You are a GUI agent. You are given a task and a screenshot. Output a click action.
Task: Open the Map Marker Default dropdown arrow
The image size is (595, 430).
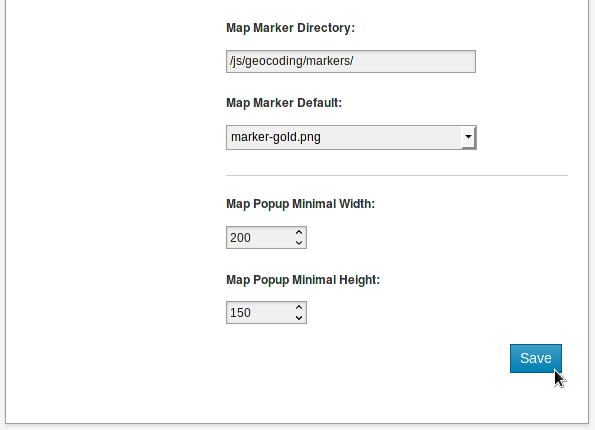tap(468, 137)
